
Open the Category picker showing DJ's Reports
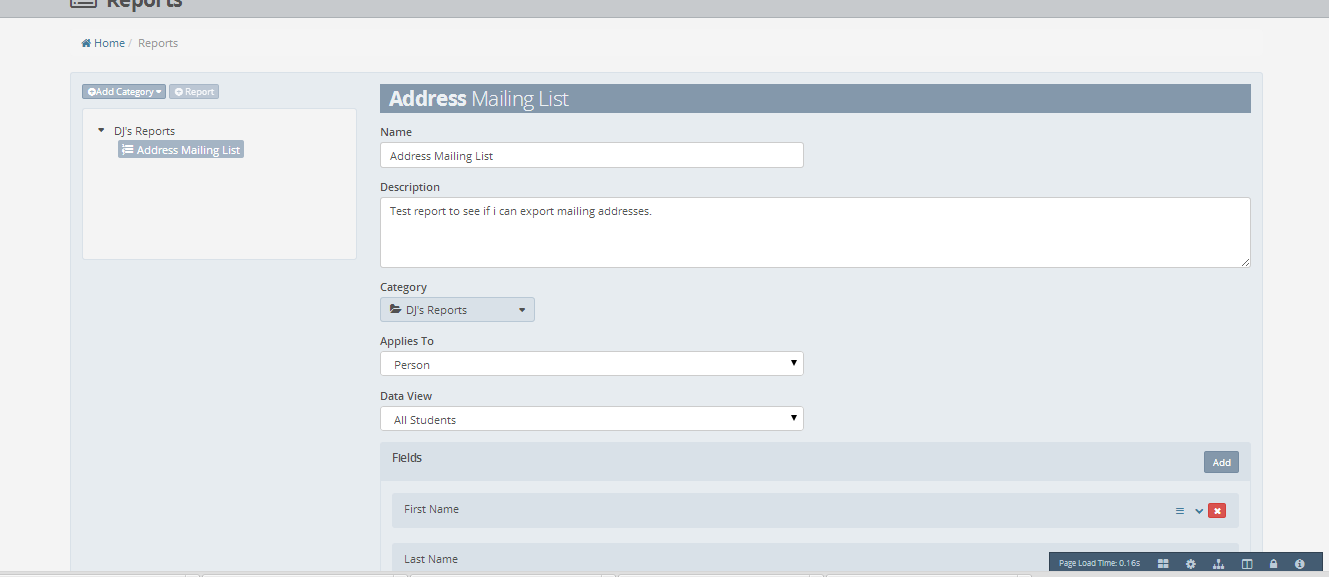click(x=457, y=310)
